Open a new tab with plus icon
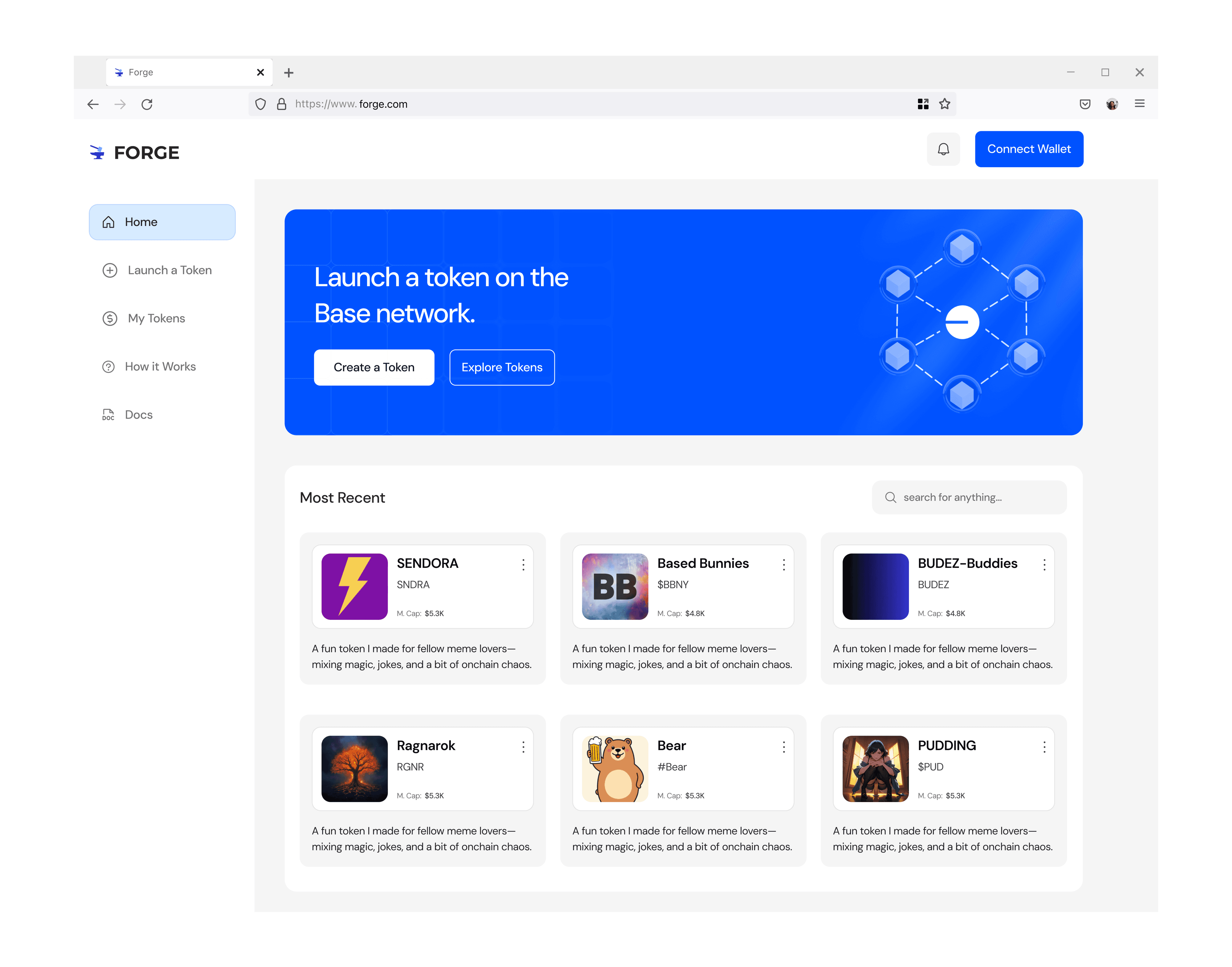 click(289, 73)
